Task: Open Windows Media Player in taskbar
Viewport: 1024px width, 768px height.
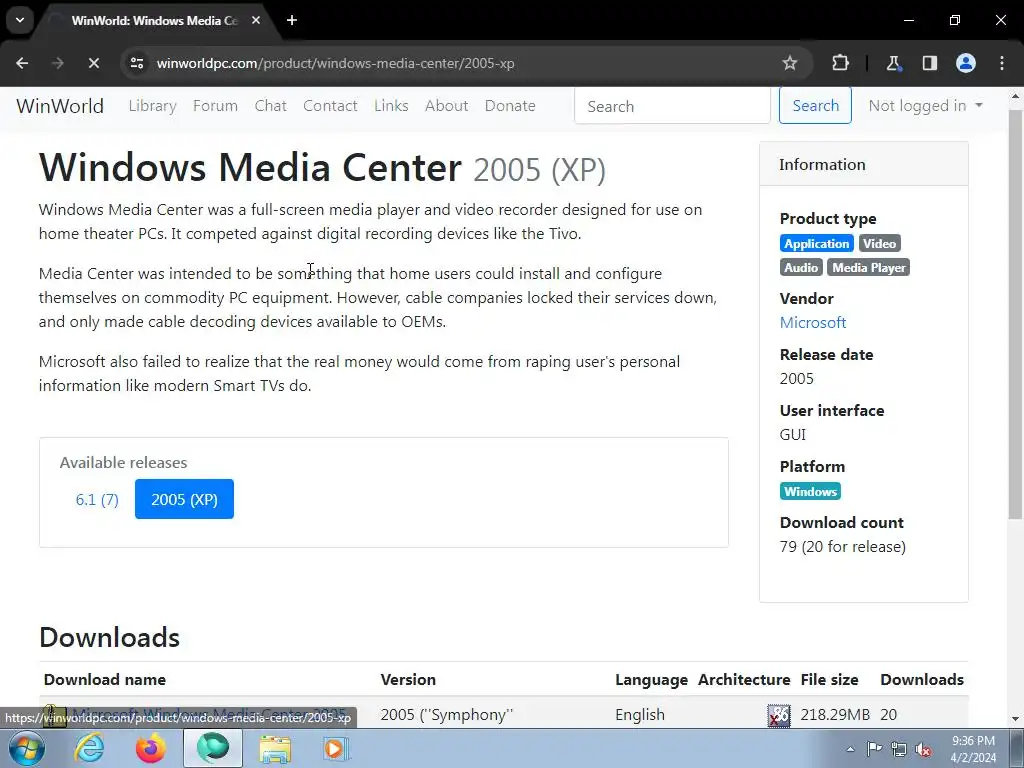Action: tap(336, 748)
